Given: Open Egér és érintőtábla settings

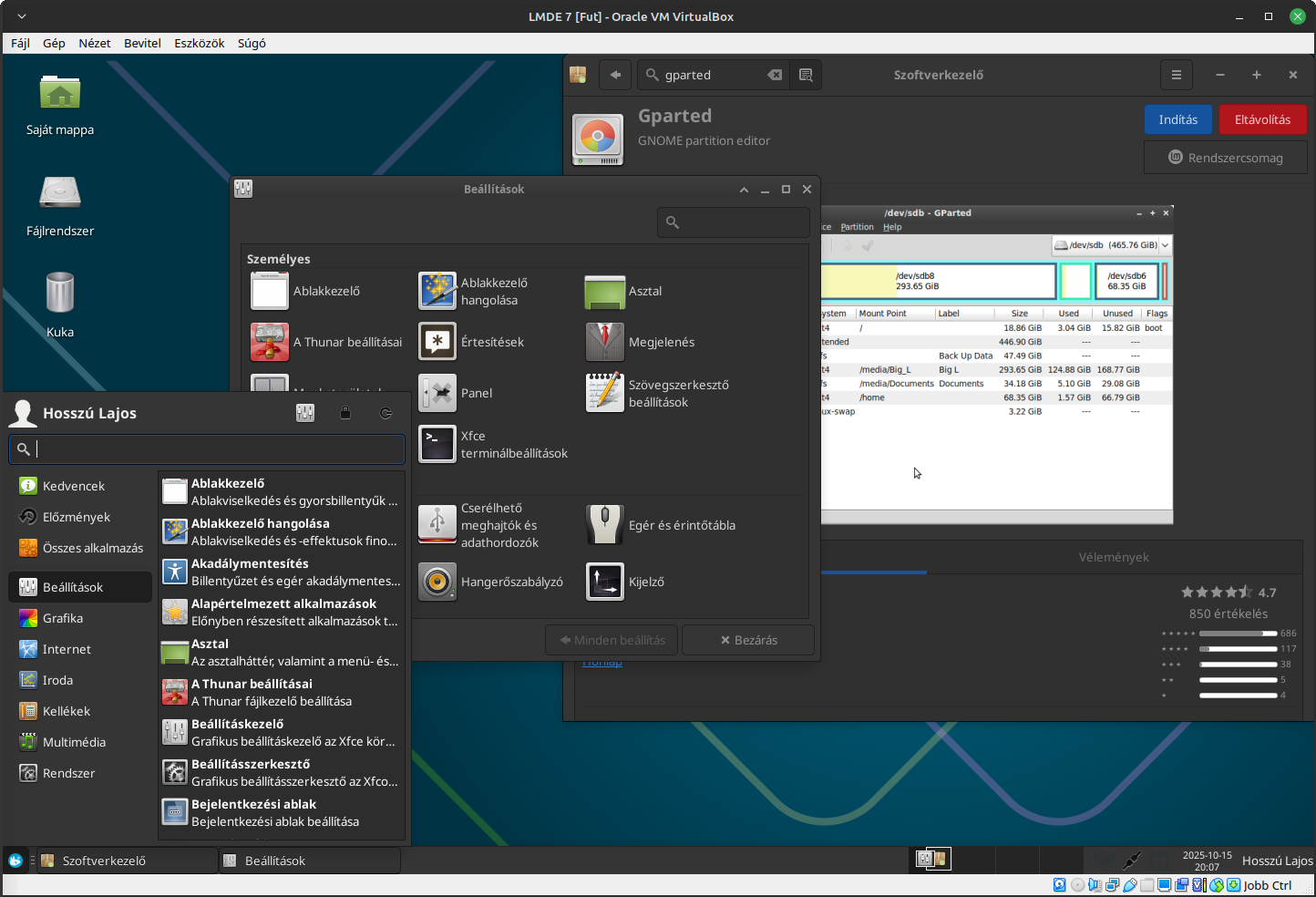Looking at the screenshot, I should tap(605, 525).
